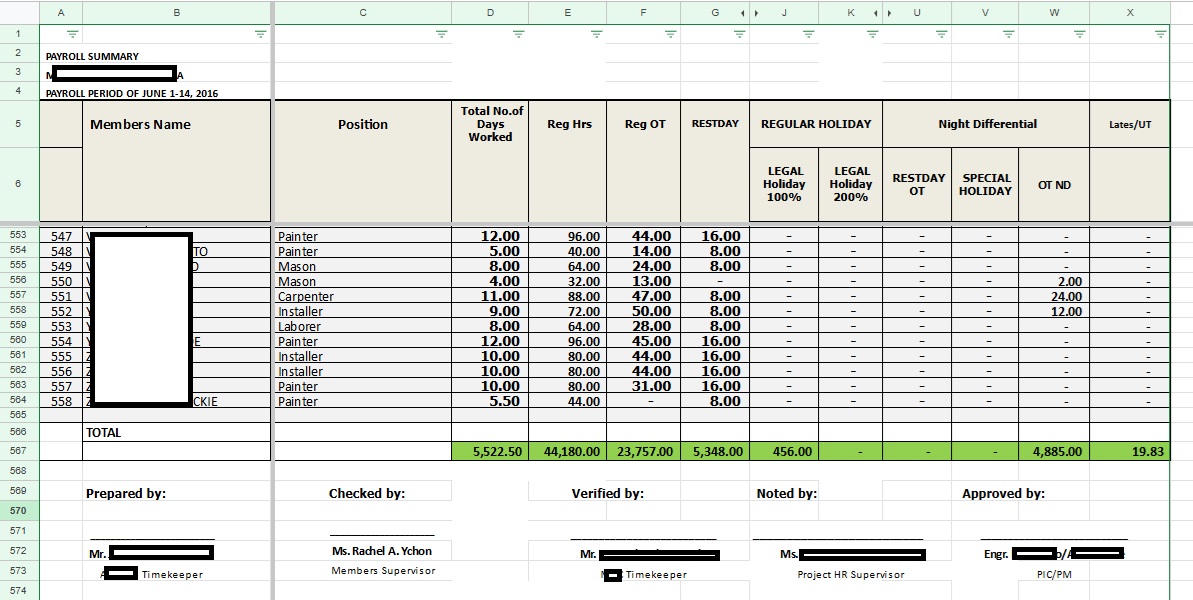Expand hidden columns using arrow beside G

pyautogui.click(x=743, y=13)
